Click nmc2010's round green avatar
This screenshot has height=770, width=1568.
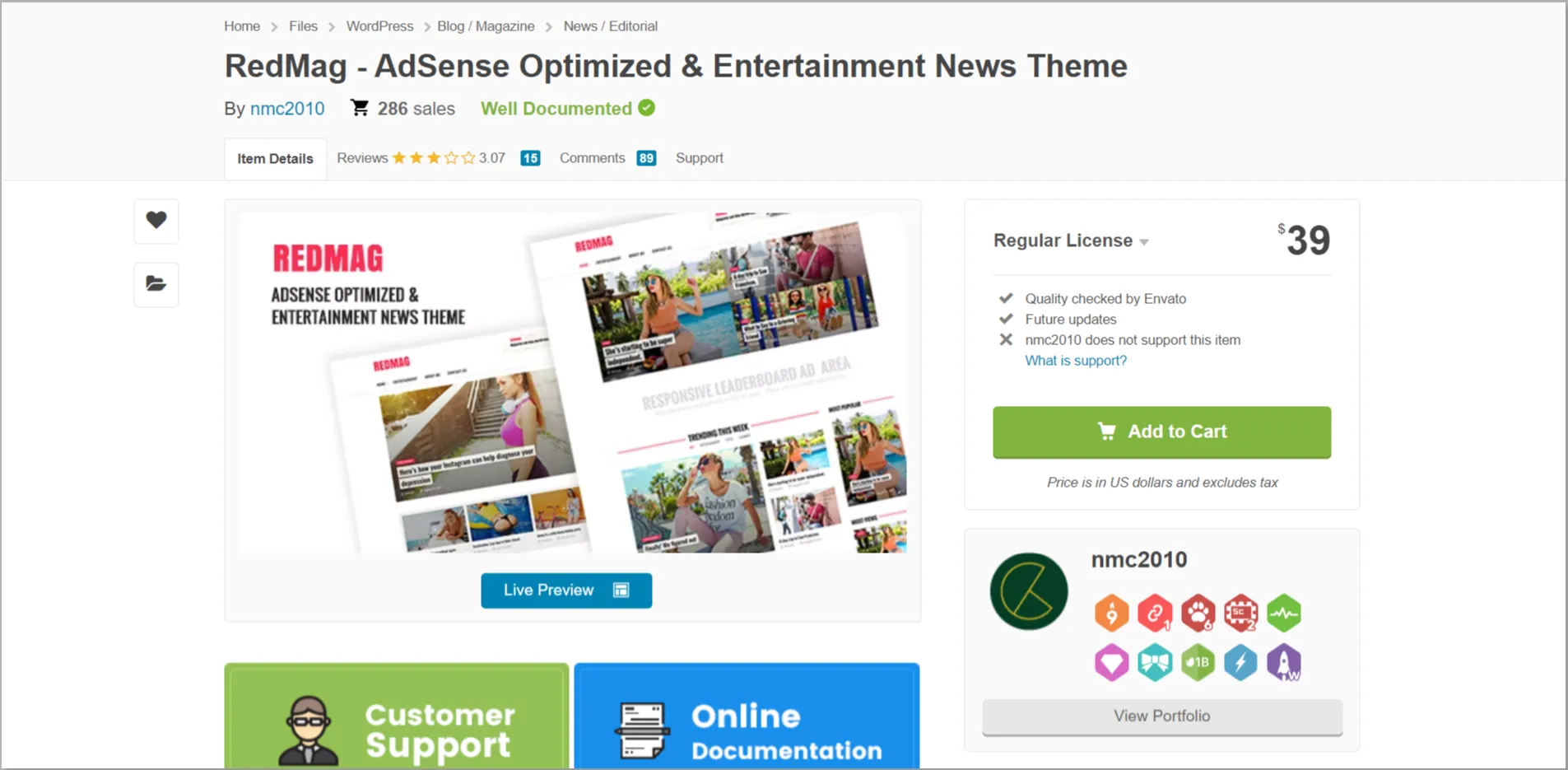pyautogui.click(x=1029, y=591)
